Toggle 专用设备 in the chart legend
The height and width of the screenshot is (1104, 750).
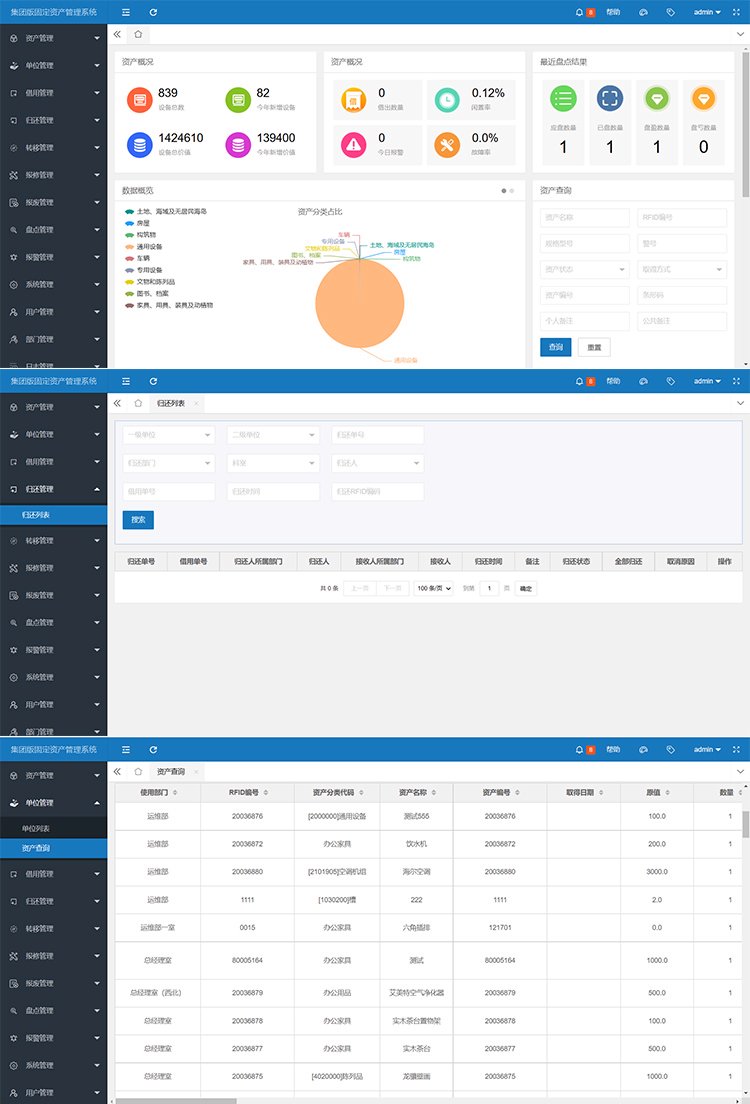point(150,270)
